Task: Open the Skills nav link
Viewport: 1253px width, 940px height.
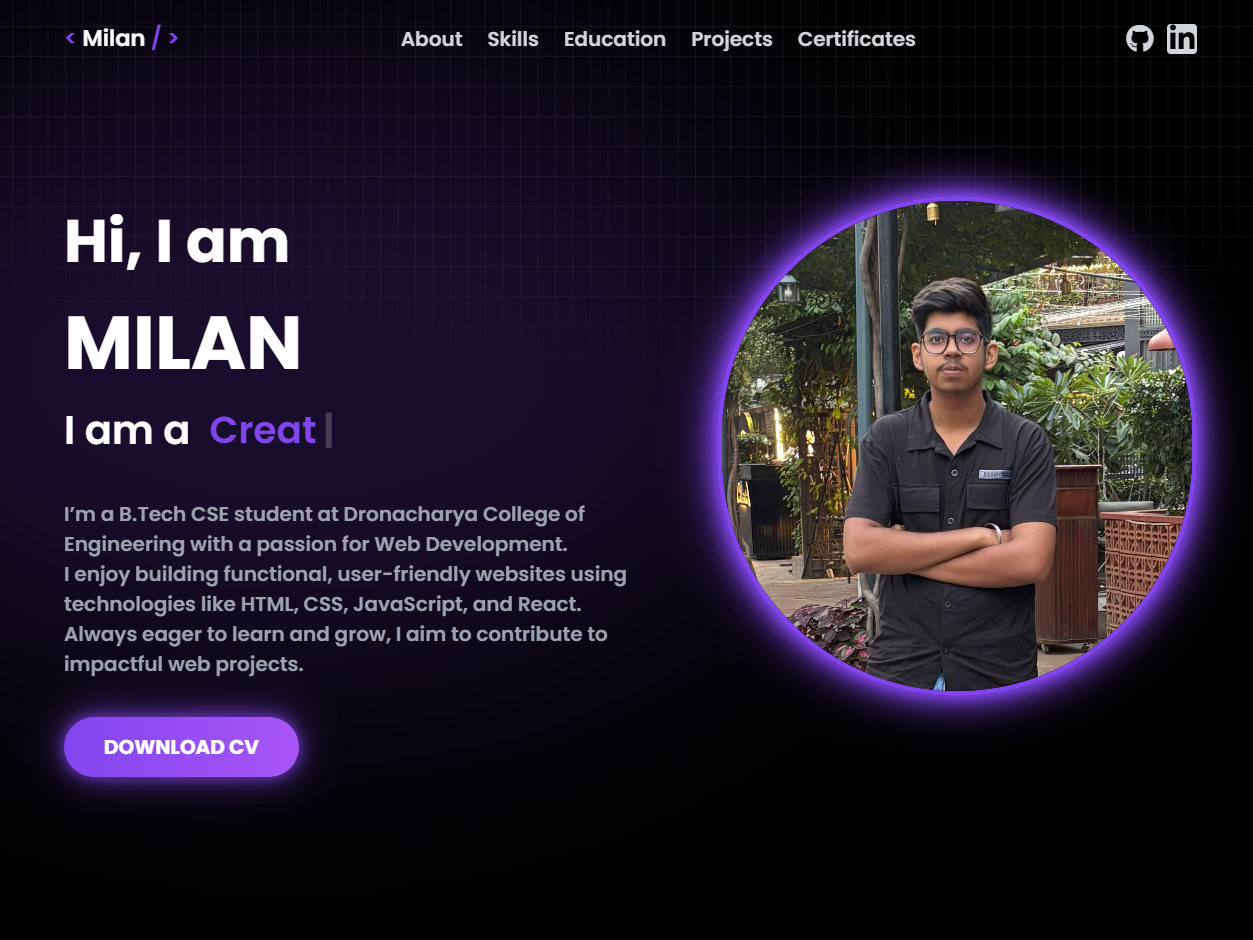Action: pos(513,39)
